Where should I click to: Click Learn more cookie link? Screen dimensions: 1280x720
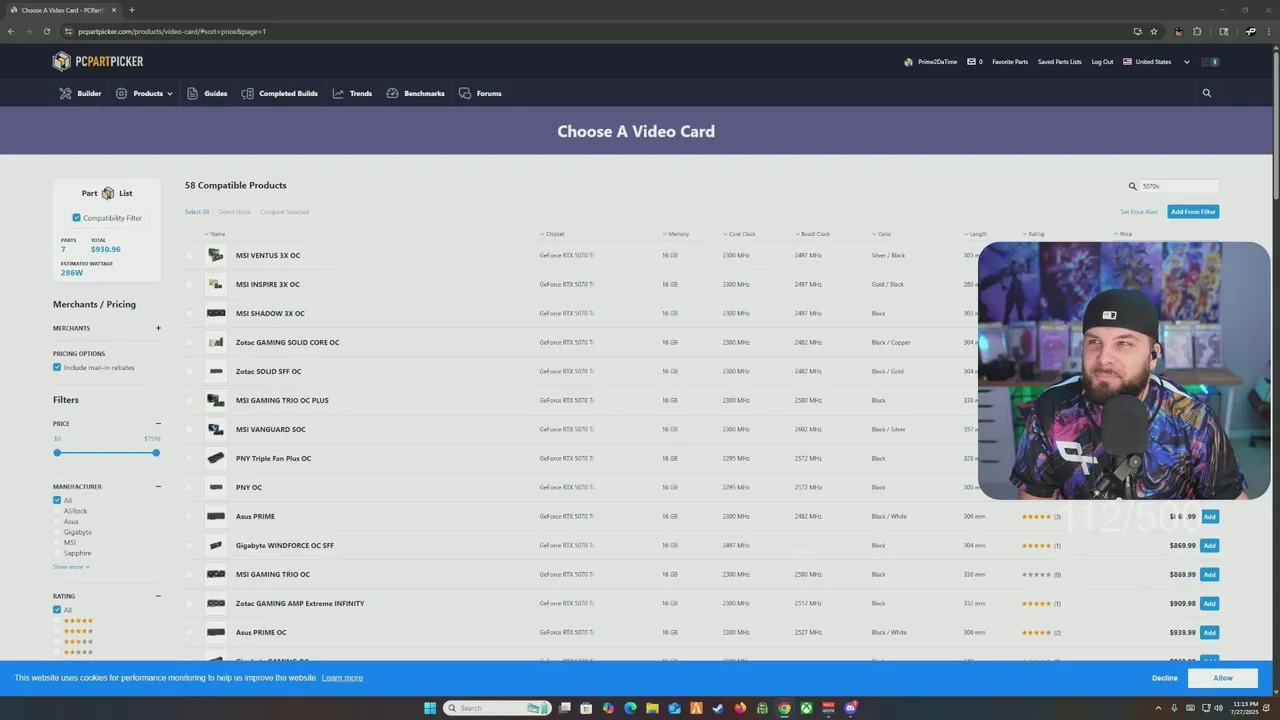342,678
